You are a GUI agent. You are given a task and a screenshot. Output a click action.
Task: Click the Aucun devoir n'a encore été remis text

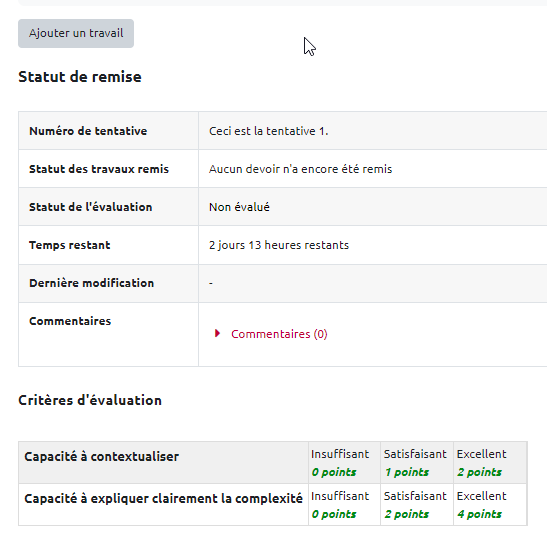click(x=301, y=169)
